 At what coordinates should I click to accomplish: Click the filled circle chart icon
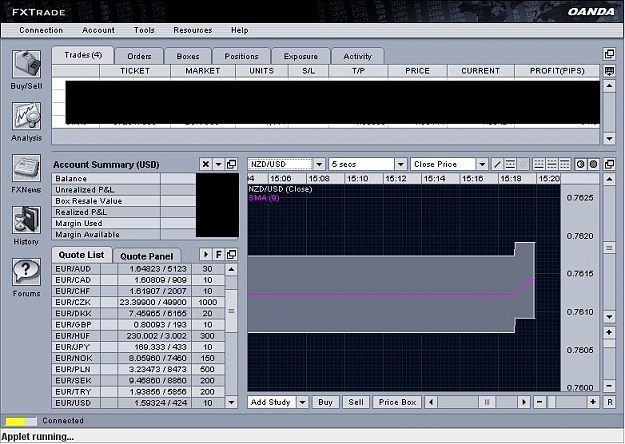pyautogui.click(x=594, y=164)
